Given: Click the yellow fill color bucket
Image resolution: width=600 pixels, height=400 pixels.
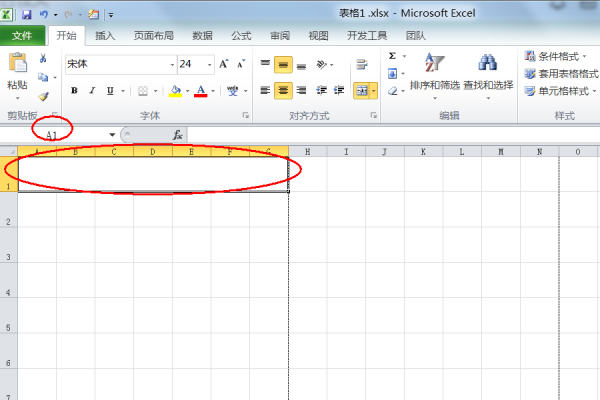Looking at the screenshot, I should 175,90.
